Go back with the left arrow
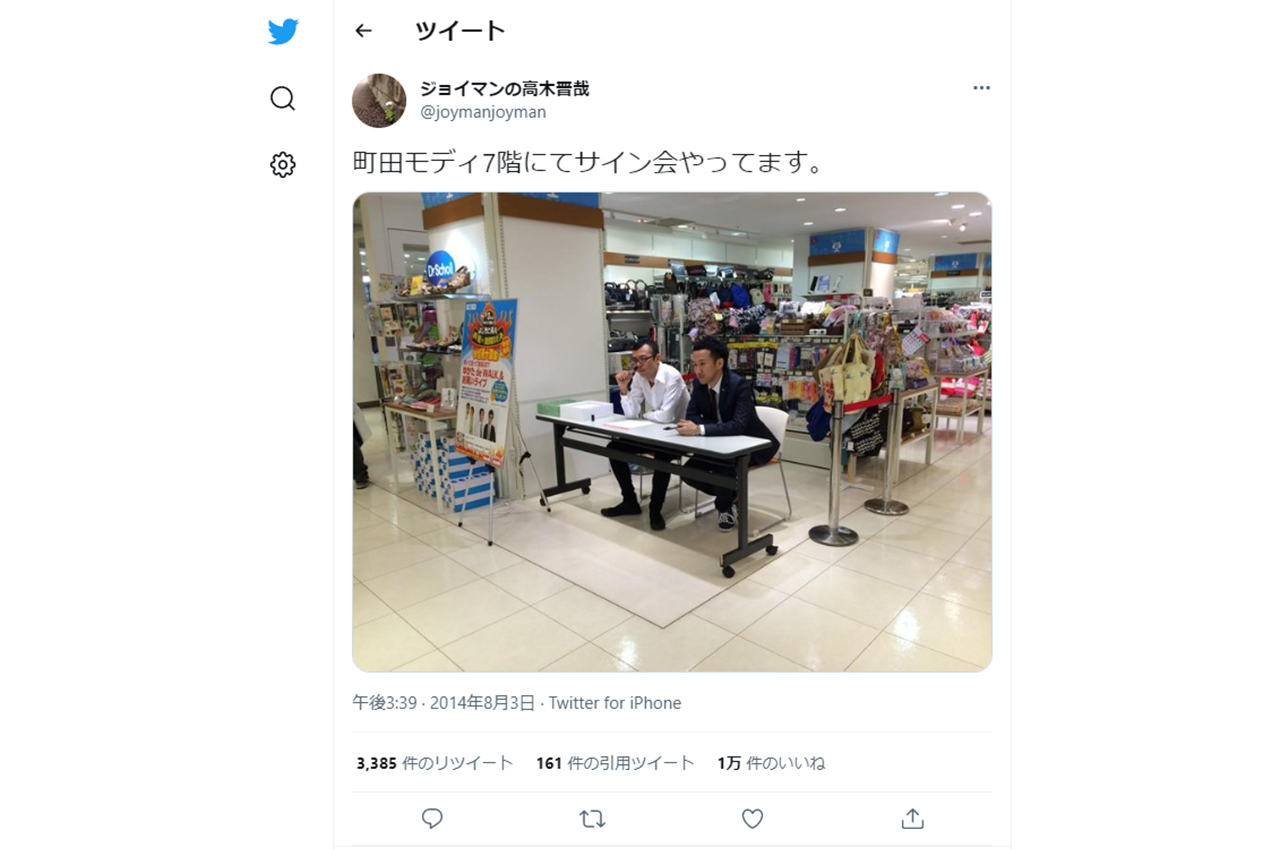The width and height of the screenshot is (1280, 850). point(363,31)
